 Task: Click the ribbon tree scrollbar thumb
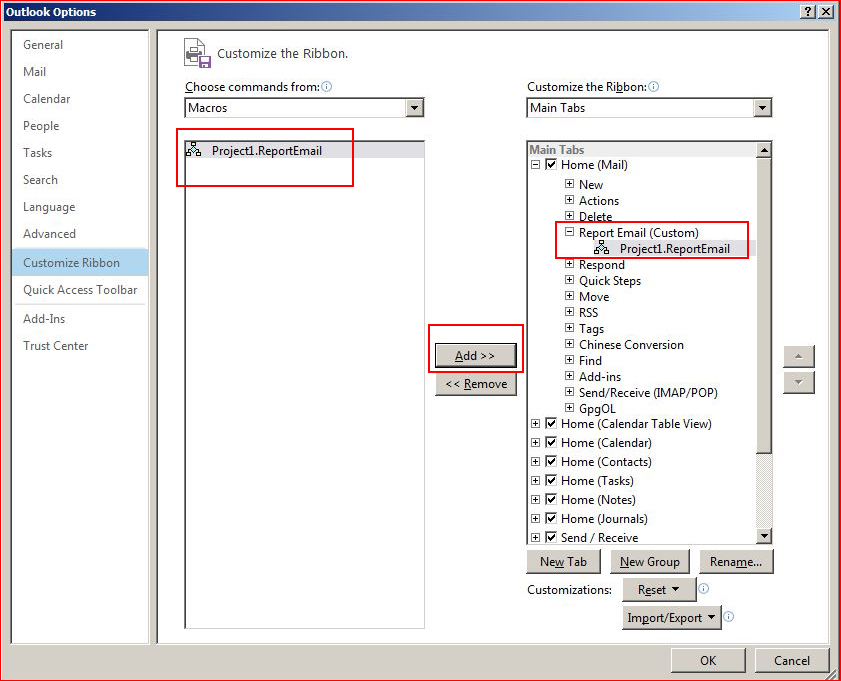coord(764,305)
